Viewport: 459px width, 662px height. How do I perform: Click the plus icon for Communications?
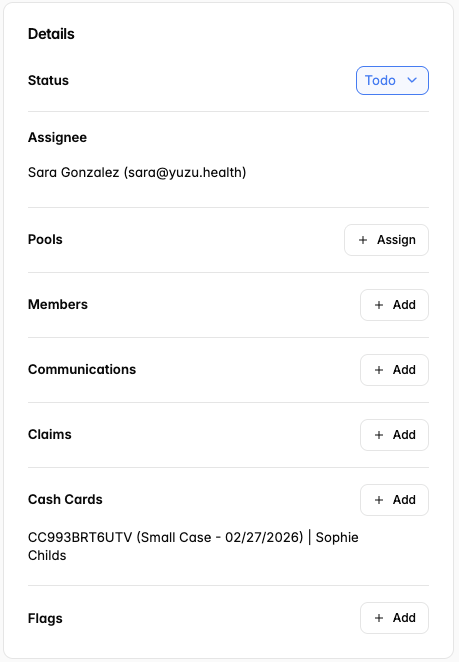pos(379,370)
